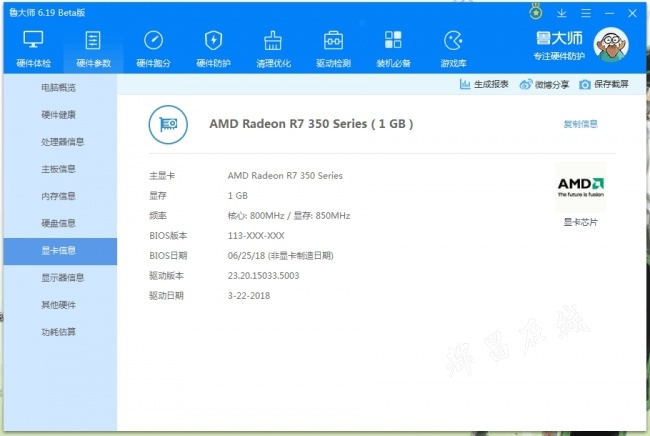Screen dimensions: 650x436
Task: Click the medal badge icon in title bar
Action: (x=536, y=12)
